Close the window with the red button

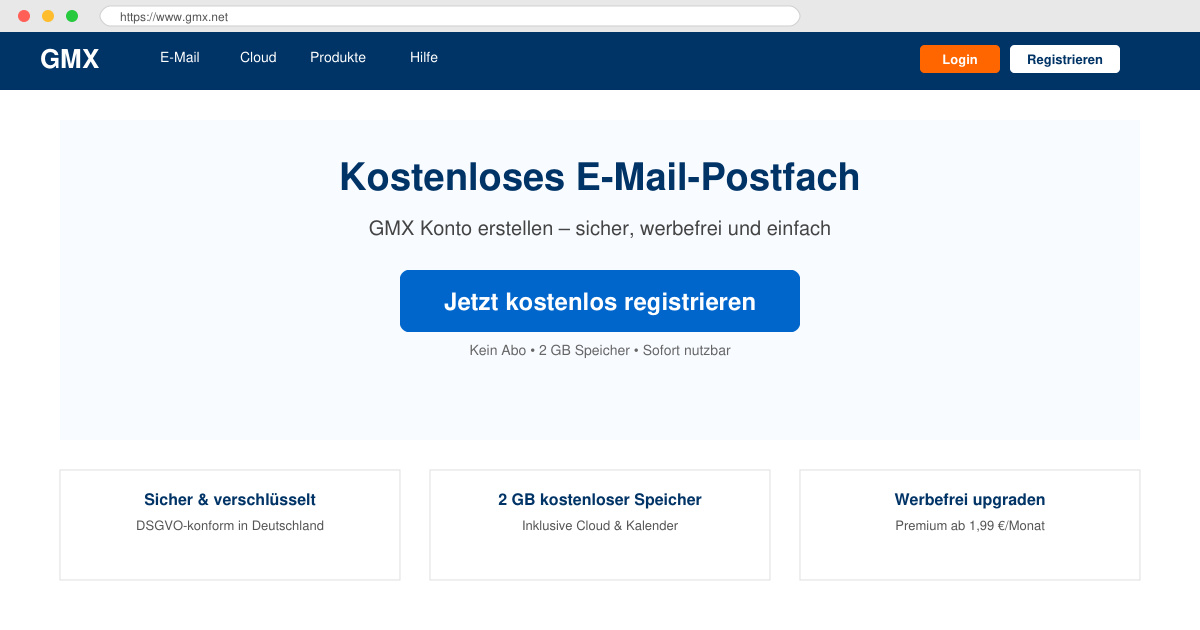click(x=24, y=16)
